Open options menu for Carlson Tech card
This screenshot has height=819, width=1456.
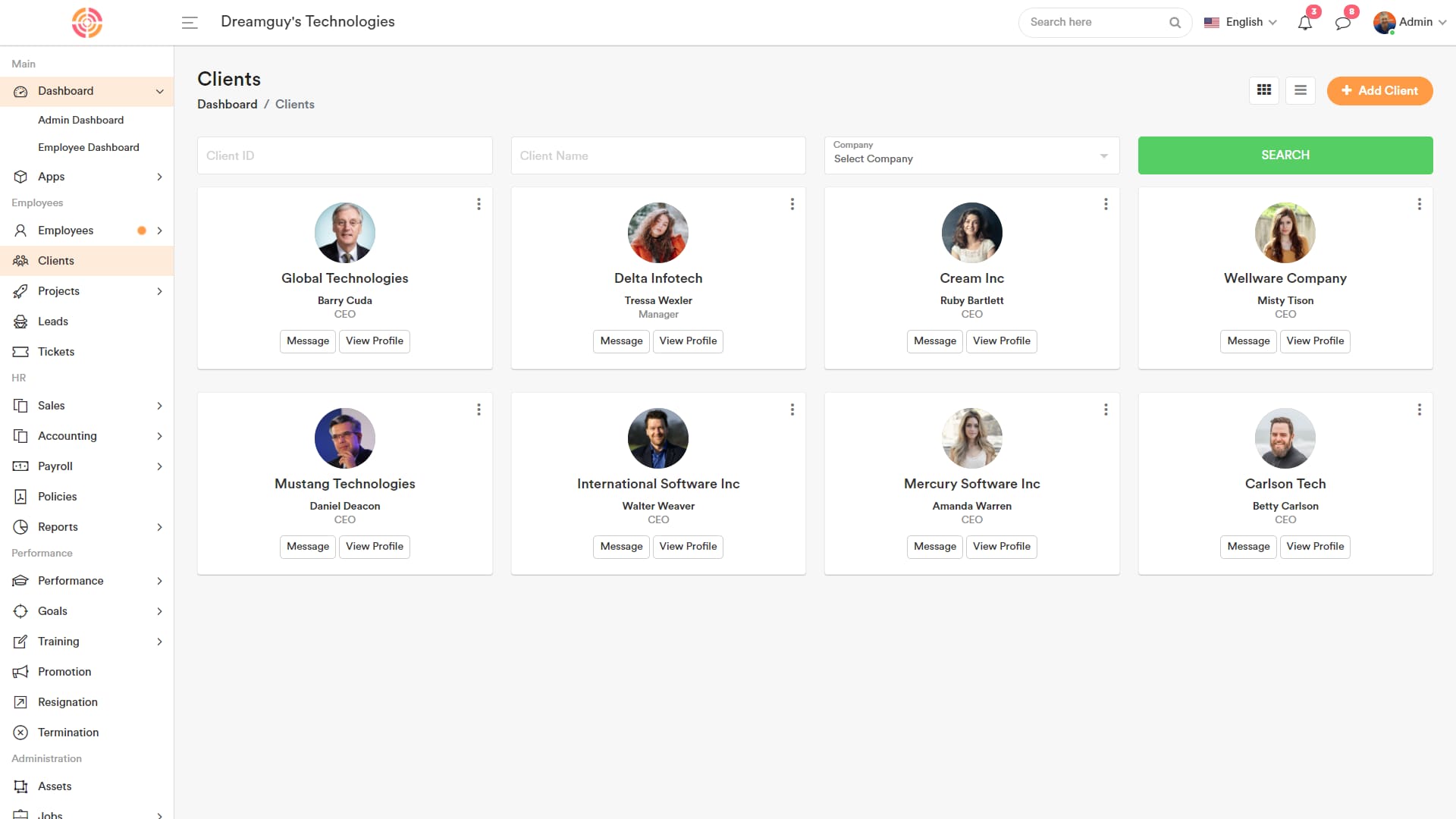[x=1419, y=409]
